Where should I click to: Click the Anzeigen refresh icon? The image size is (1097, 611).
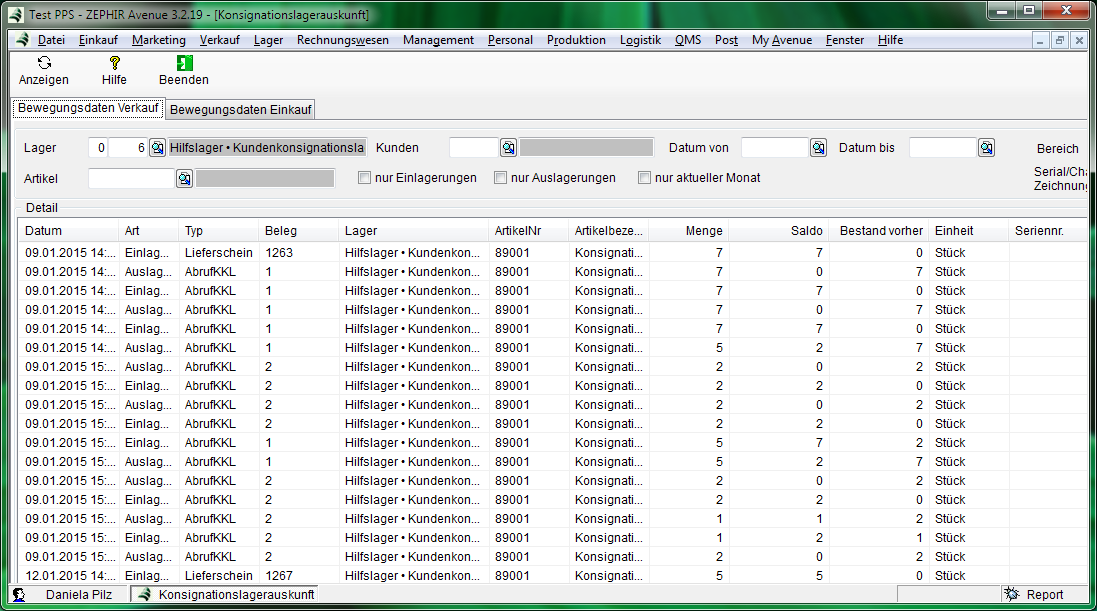coord(44,63)
